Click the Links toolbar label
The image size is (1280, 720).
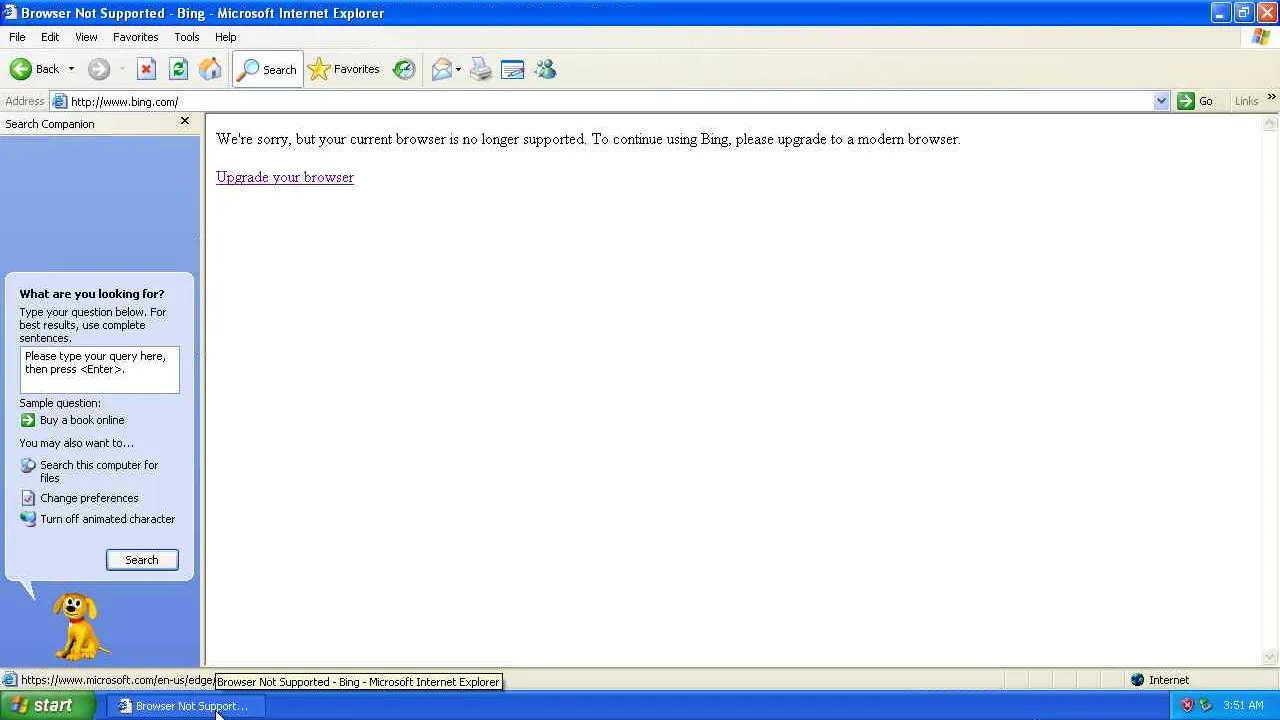click(x=1246, y=101)
